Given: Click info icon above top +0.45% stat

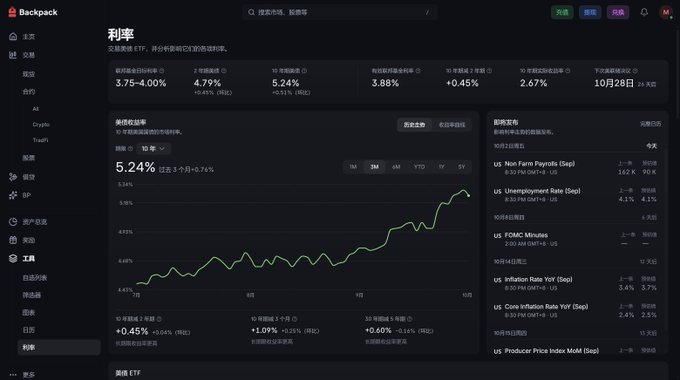Looking at the screenshot, I should [489, 71].
